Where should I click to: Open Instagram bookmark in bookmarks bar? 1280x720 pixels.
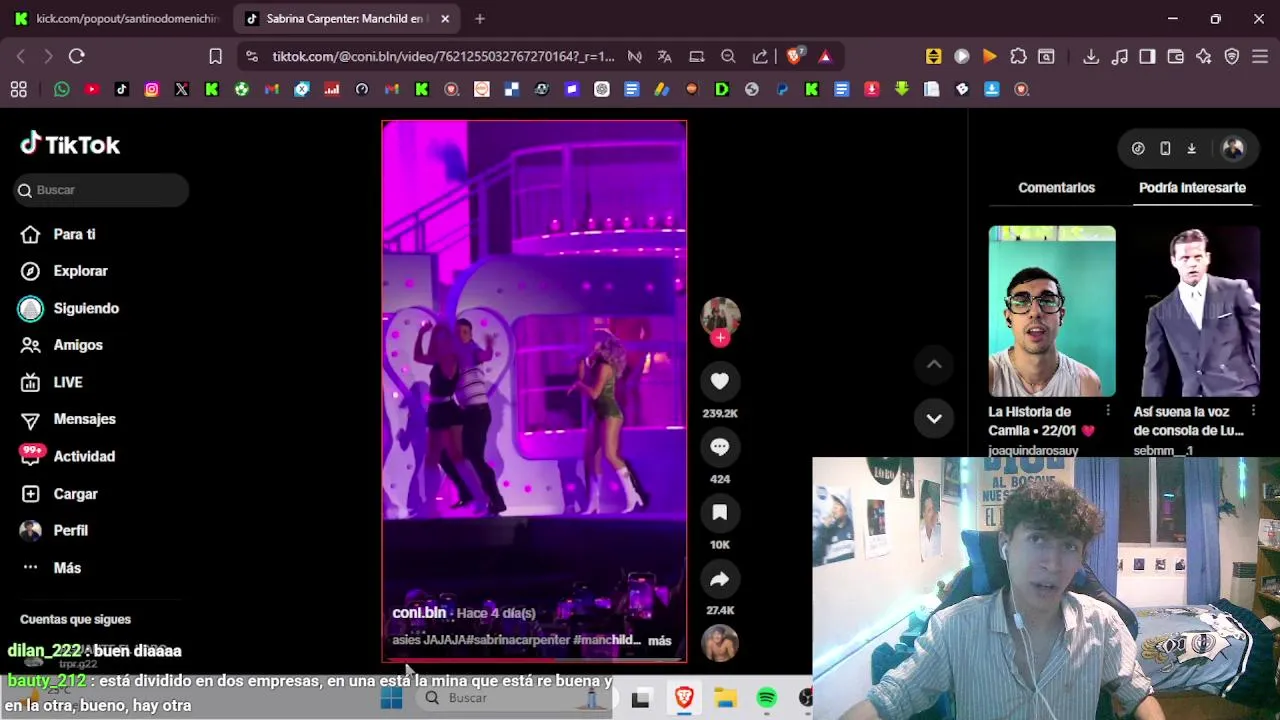tap(152, 89)
